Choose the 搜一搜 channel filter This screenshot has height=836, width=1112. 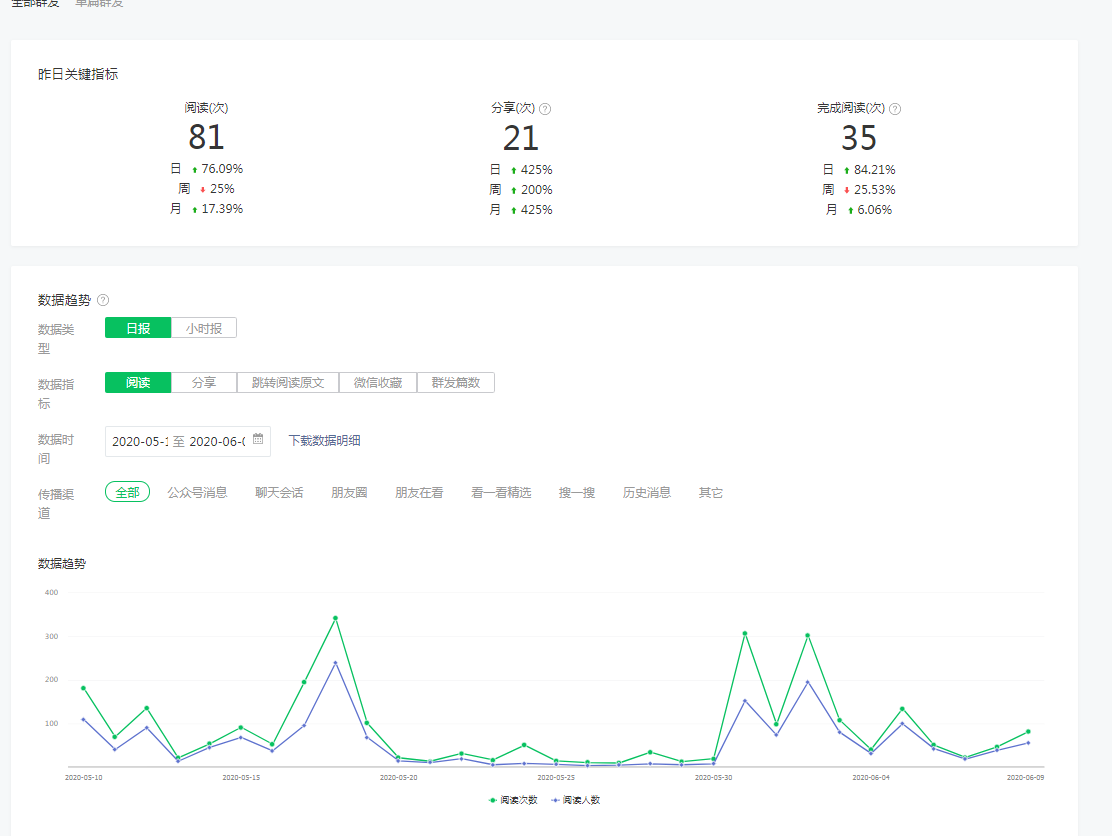(x=576, y=493)
